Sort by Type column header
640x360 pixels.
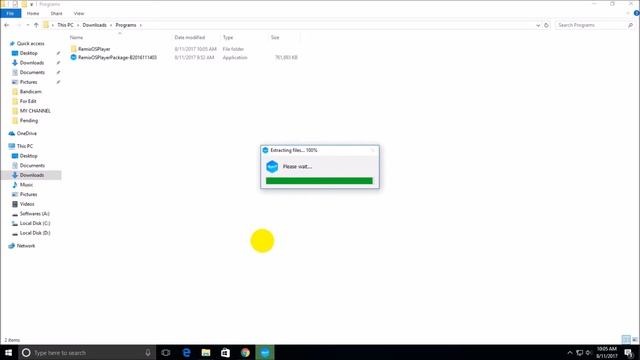pyautogui.click(x=228, y=38)
